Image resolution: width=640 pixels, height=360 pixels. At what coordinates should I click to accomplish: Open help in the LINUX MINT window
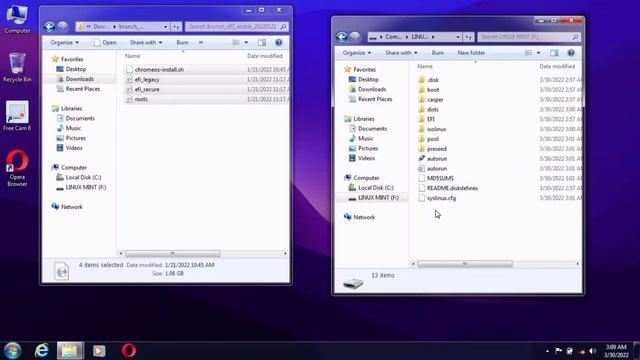pos(571,53)
